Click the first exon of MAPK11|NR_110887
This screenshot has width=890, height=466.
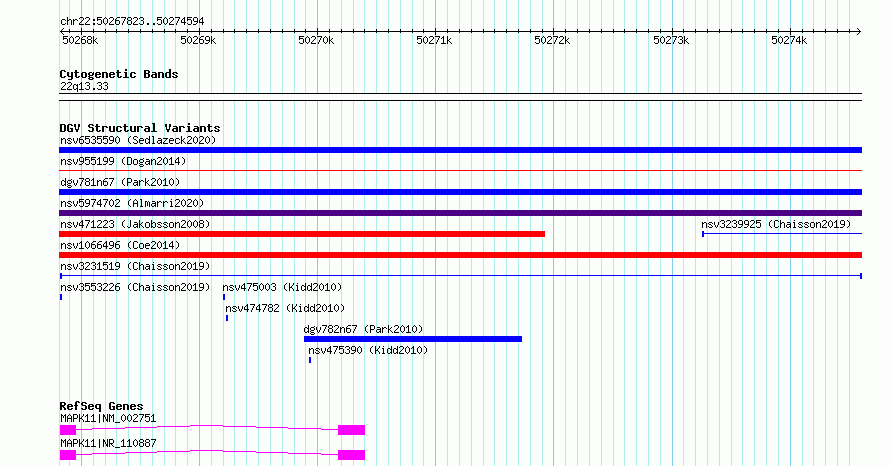[68, 455]
